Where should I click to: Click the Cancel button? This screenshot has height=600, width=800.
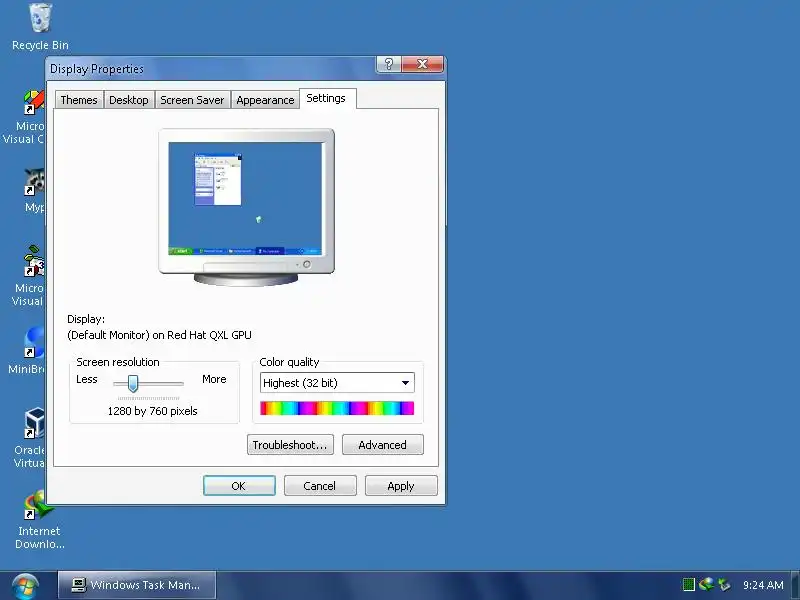click(x=320, y=486)
